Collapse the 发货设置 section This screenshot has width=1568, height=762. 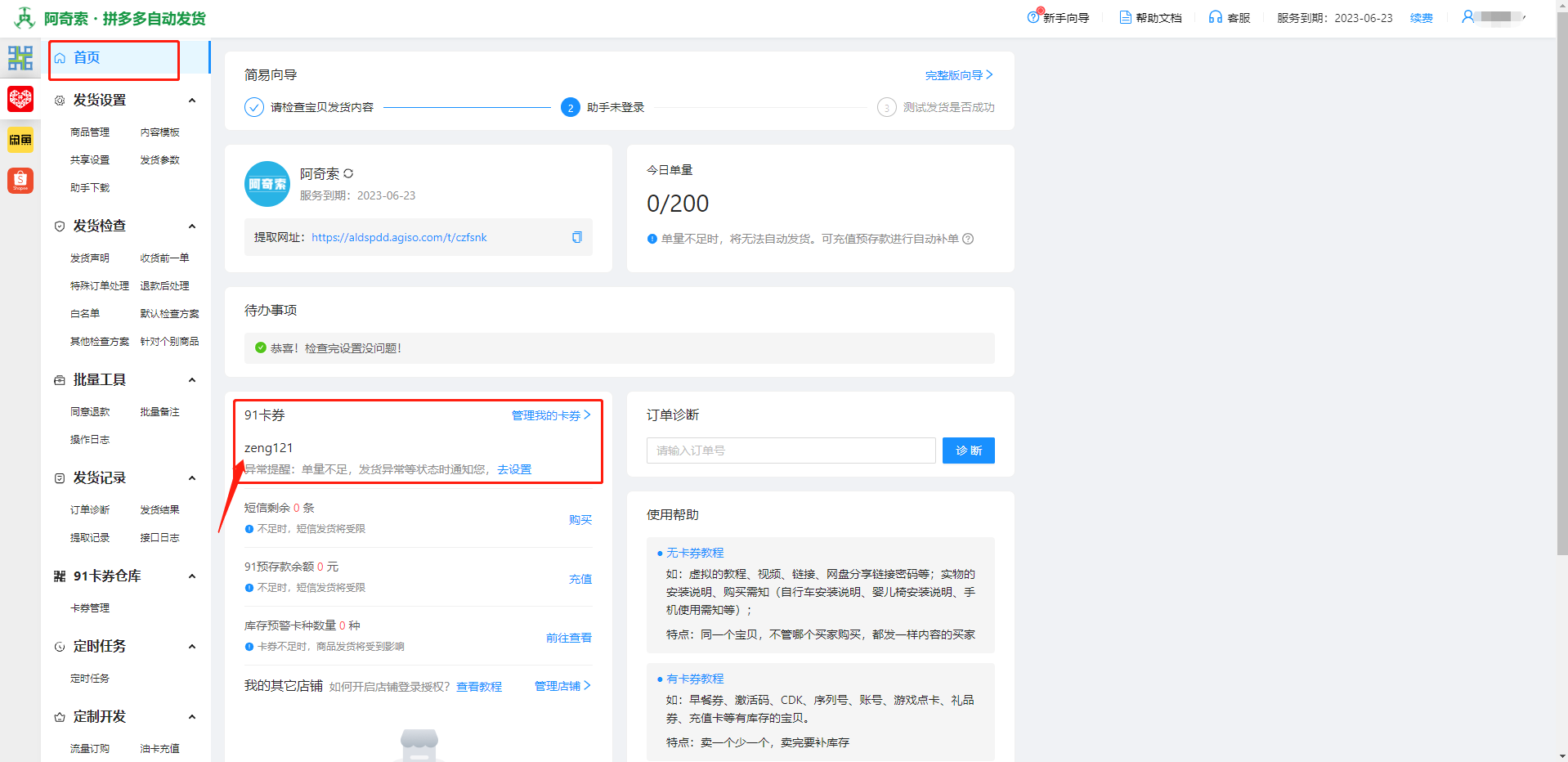click(x=192, y=100)
